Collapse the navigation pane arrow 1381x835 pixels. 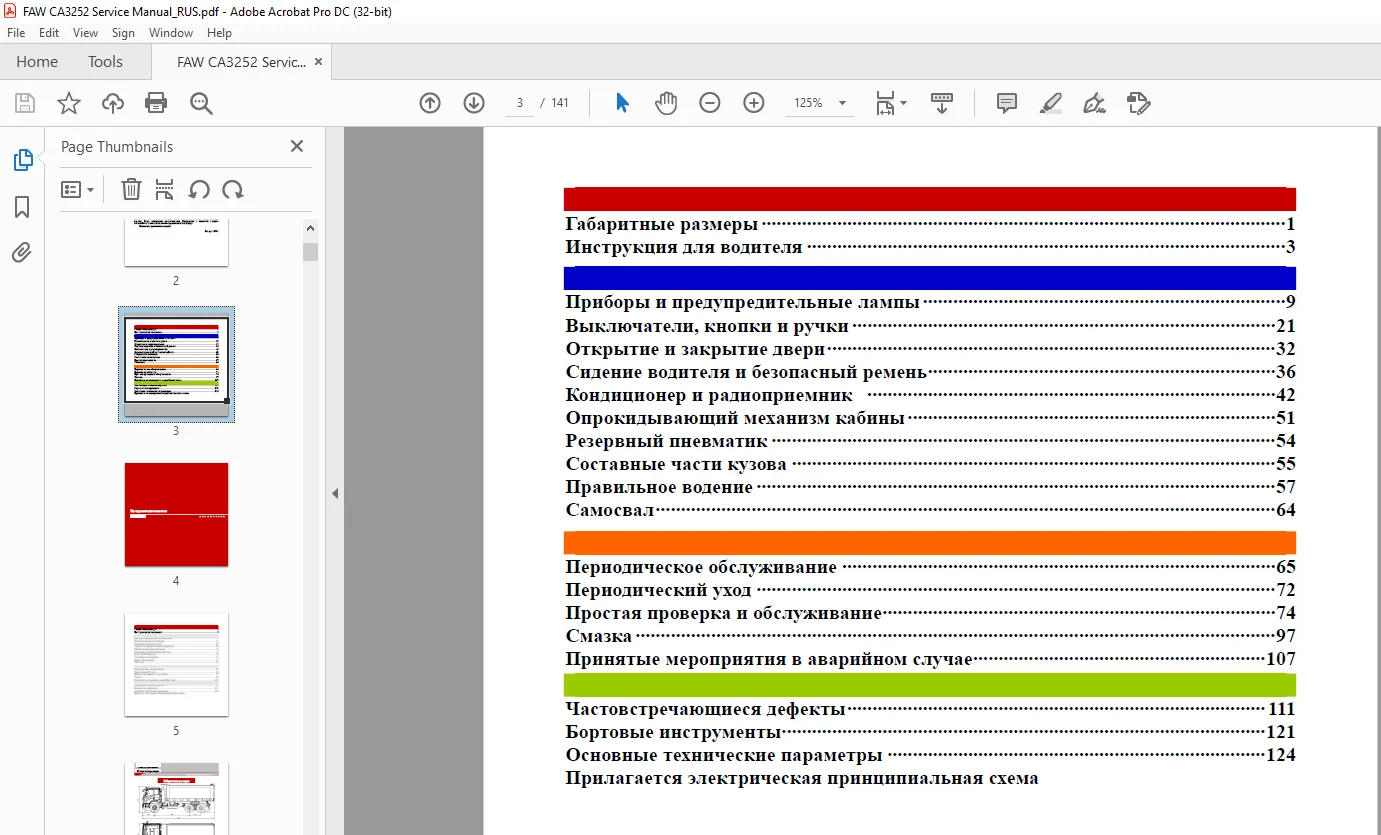(335, 493)
